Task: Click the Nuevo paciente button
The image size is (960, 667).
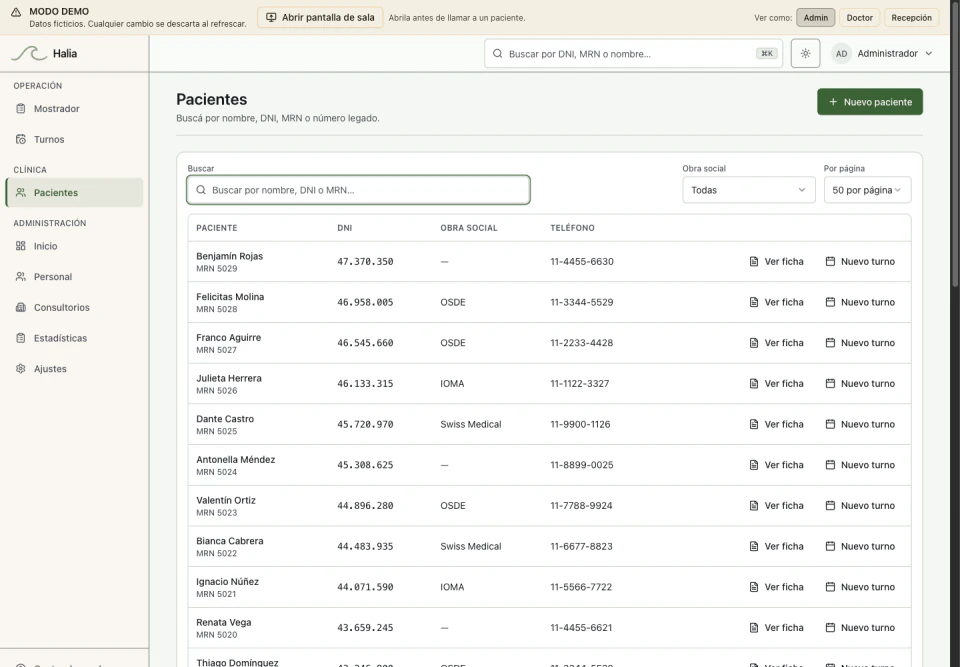Action: 869,102
